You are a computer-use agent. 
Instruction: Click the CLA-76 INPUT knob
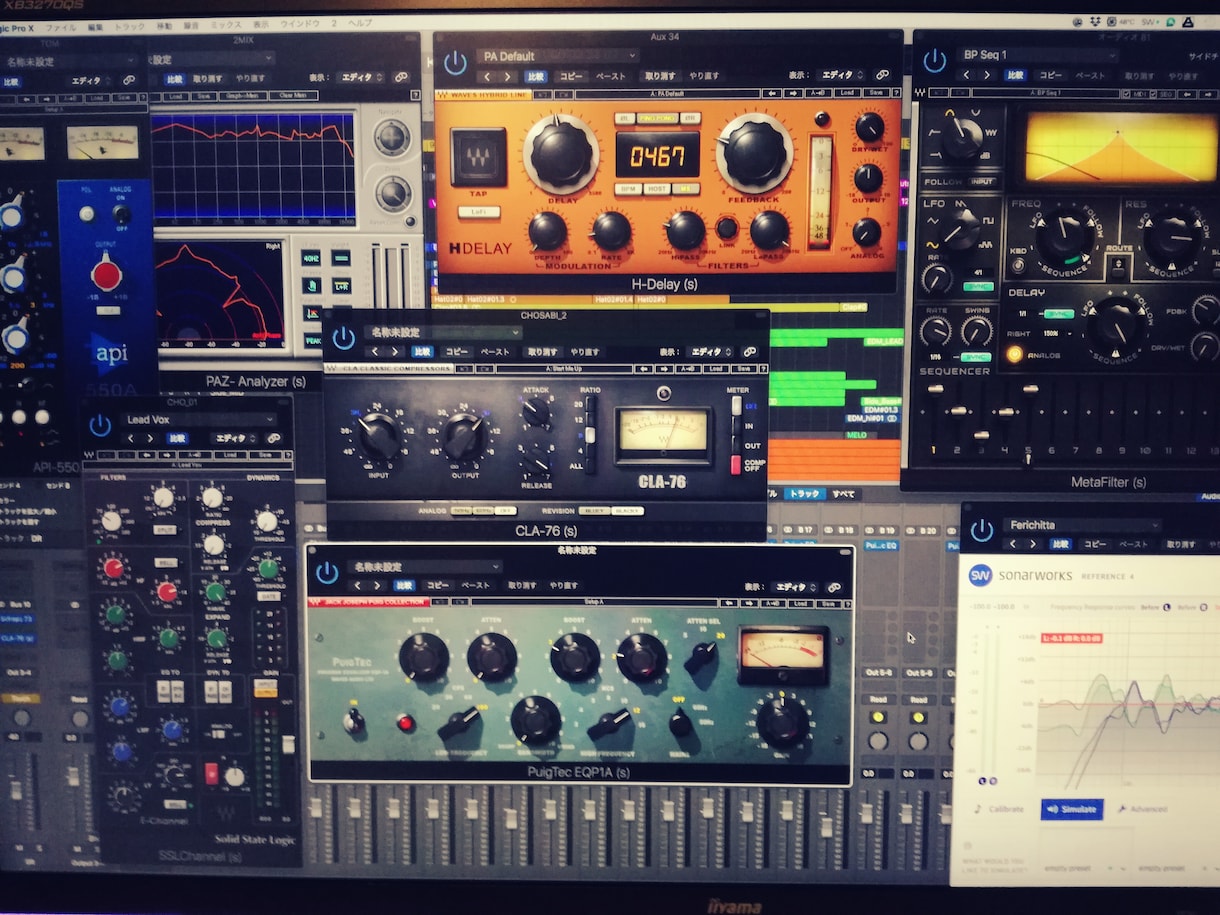[379, 437]
